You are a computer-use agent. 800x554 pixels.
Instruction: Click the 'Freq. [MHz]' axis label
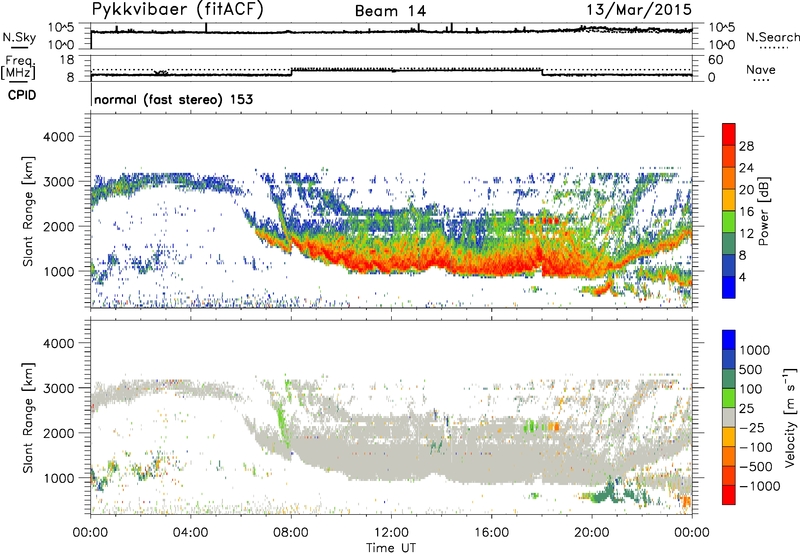[19, 68]
